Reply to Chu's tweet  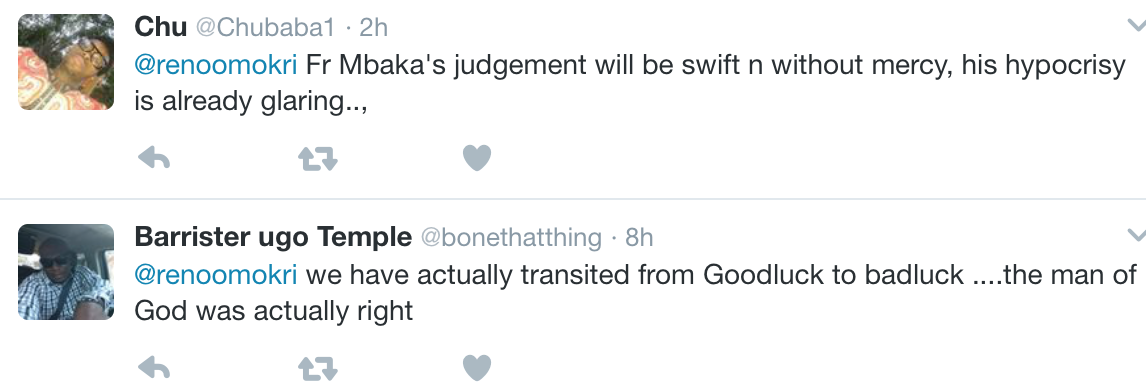click(153, 158)
